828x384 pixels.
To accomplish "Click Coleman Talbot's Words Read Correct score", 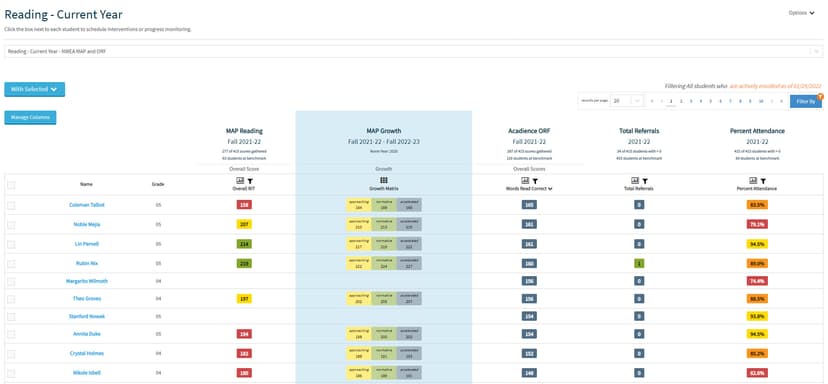I will tap(529, 205).
